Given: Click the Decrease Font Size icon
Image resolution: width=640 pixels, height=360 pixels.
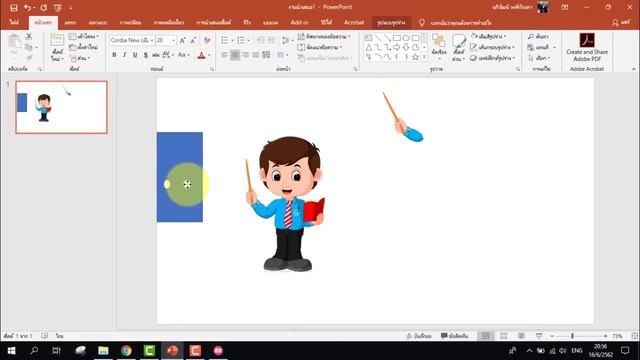Looking at the screenshot, I should pyautogui.click(x=193, y=40).
